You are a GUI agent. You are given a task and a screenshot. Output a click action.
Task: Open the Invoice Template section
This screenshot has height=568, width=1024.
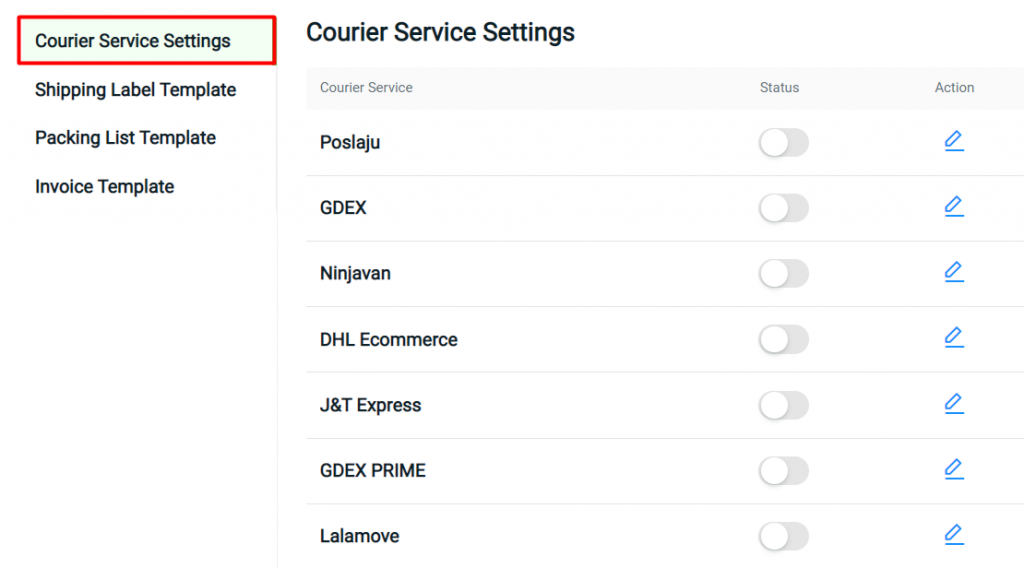(x=104, y=187)
